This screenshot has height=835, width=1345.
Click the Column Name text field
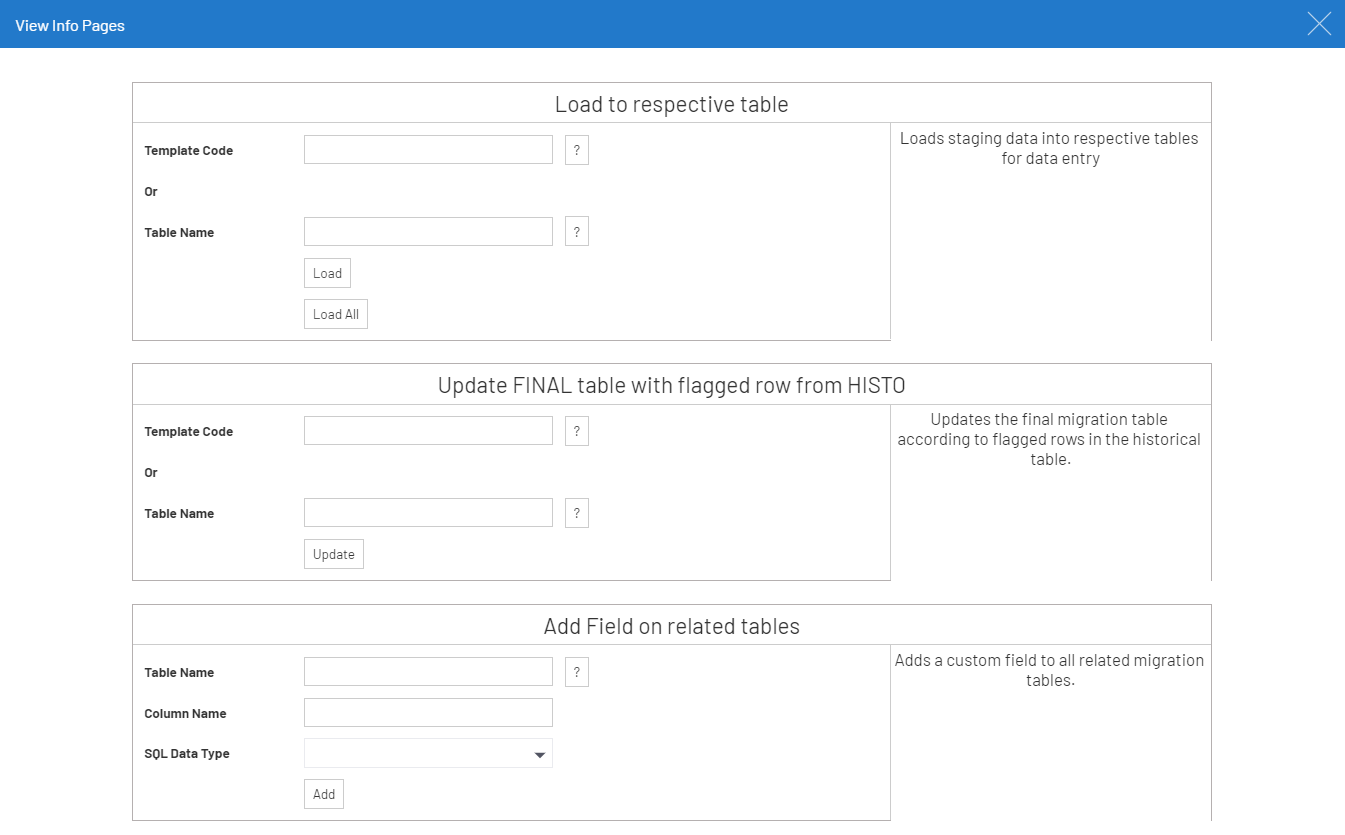pyautogui.click(x=428, y=713)
